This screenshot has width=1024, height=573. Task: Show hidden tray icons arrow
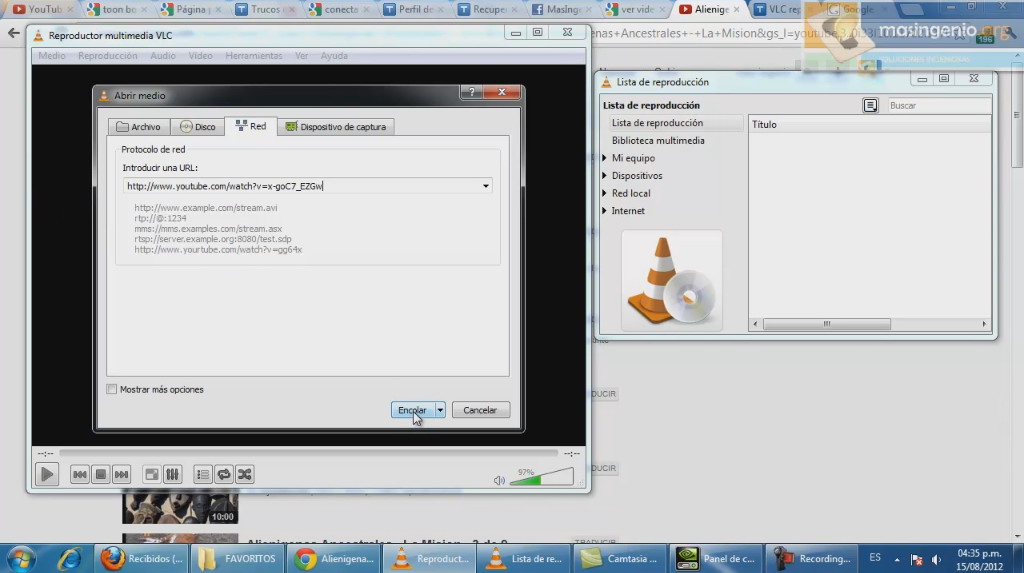[897, 559]
